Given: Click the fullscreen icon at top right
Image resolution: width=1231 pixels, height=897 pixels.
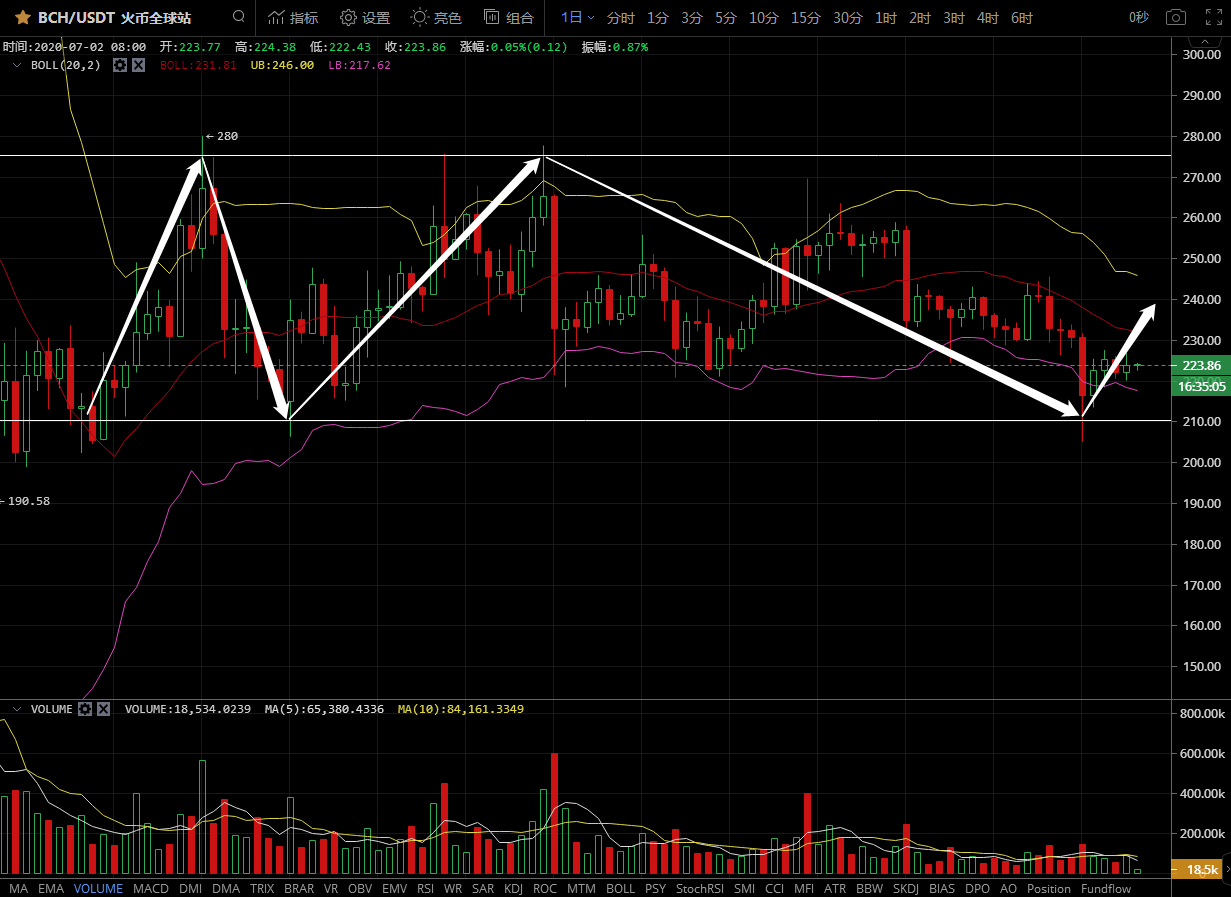Looking at the screenshot, I should (1212, 18).
